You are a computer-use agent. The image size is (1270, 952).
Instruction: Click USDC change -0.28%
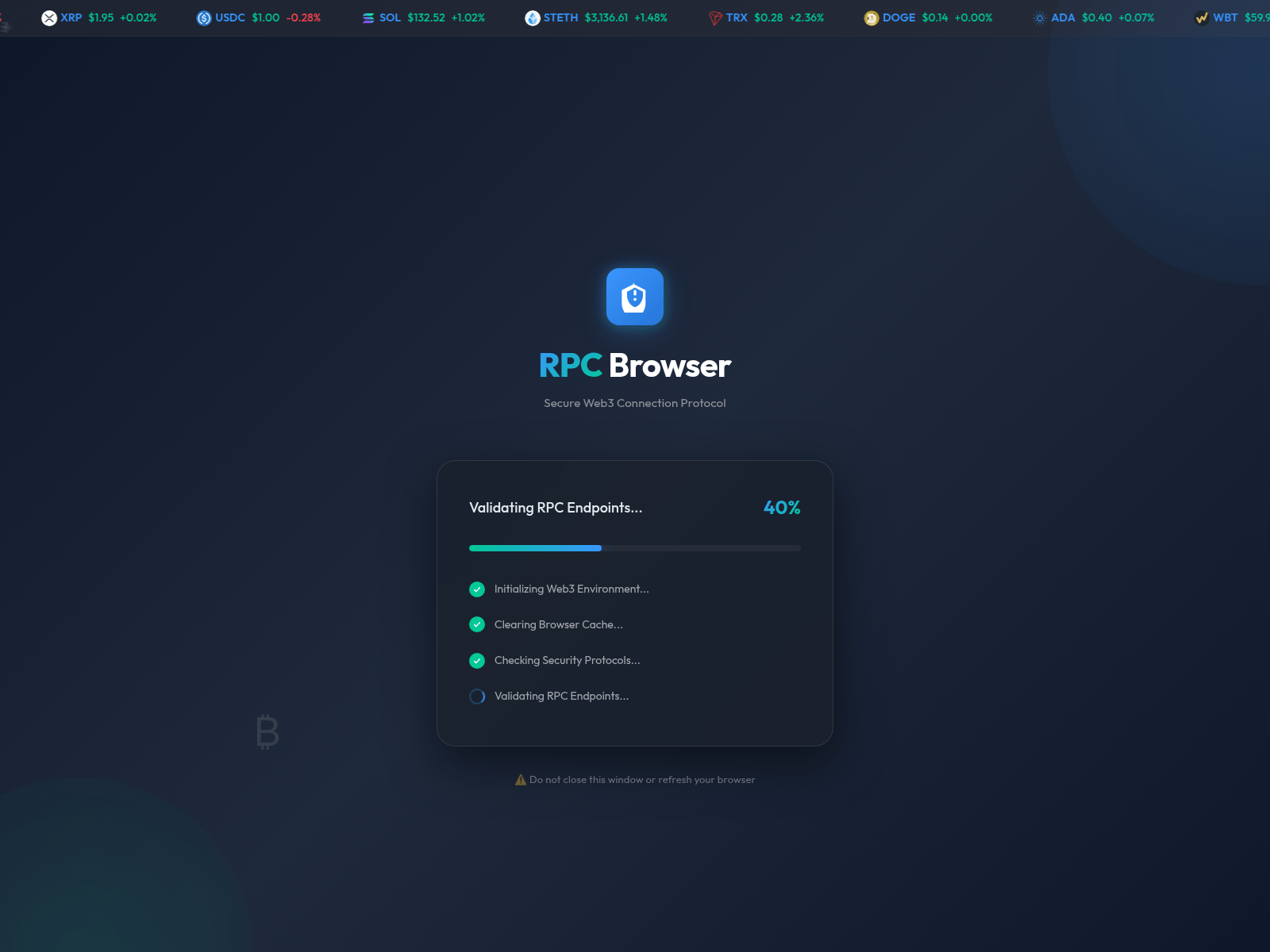pos(303,17)
